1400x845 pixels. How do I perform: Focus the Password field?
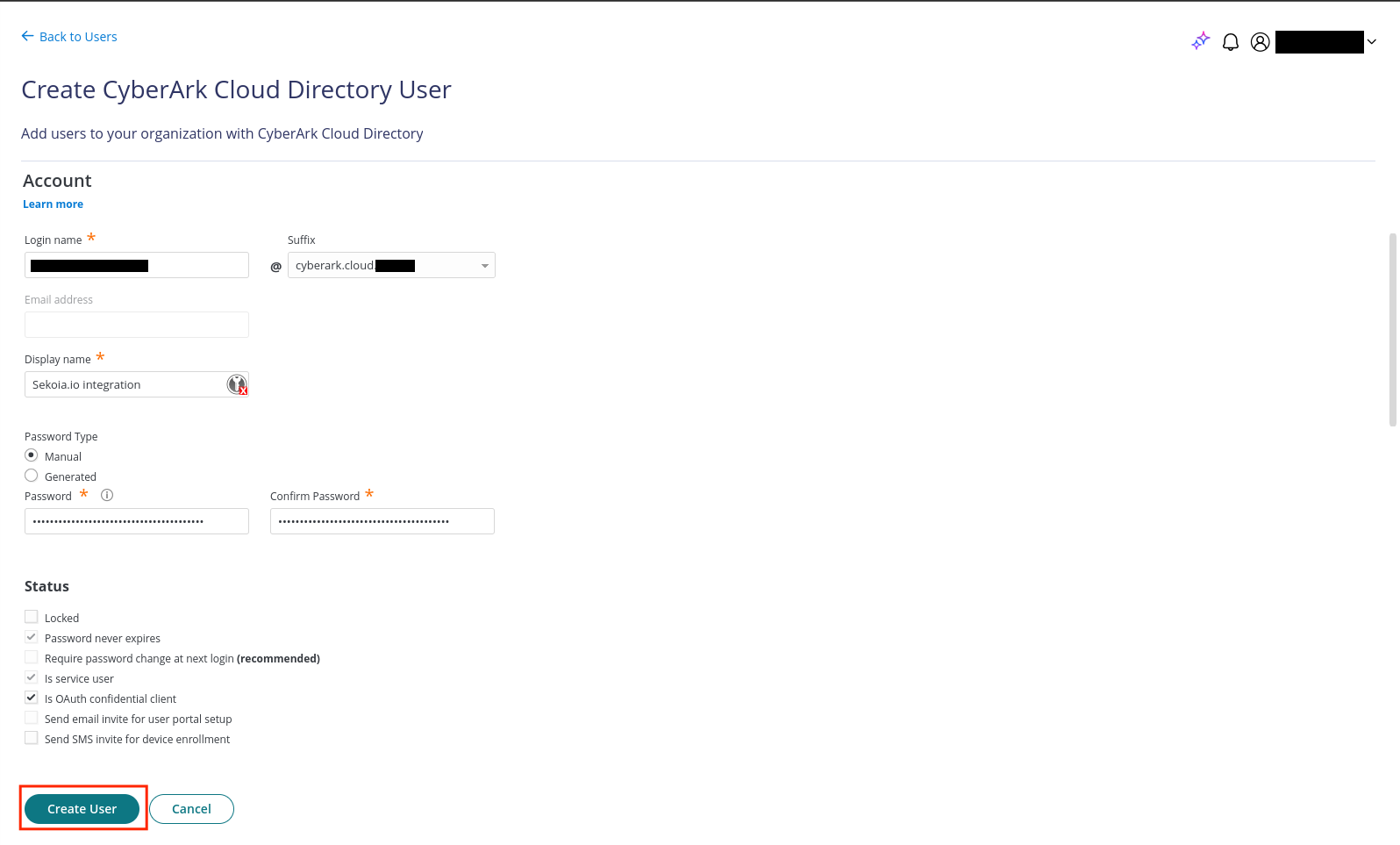pyautogui.click(x=137, y=521)
